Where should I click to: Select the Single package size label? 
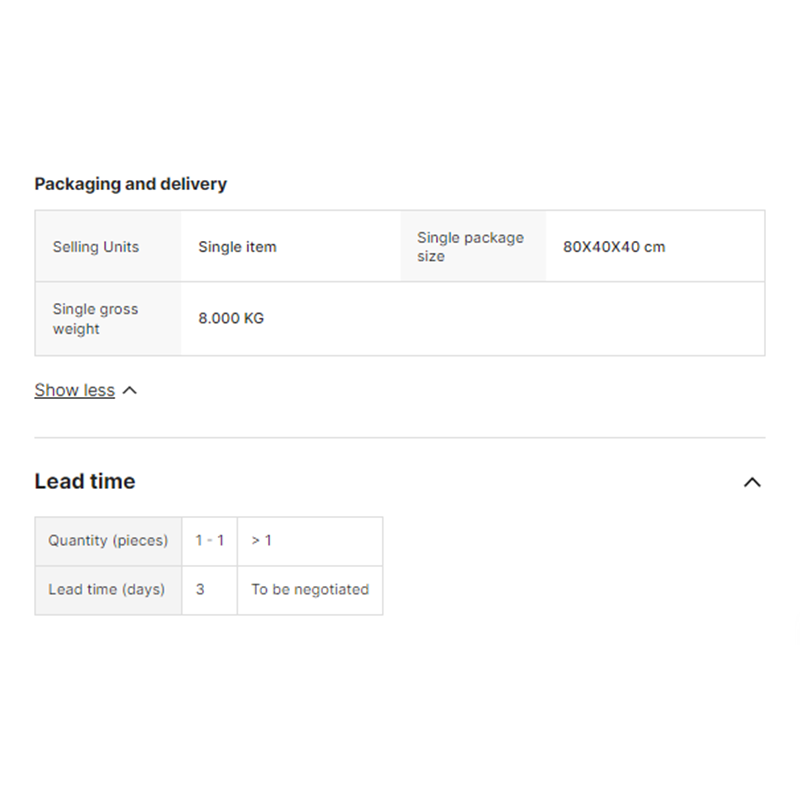tap(470, 247)
